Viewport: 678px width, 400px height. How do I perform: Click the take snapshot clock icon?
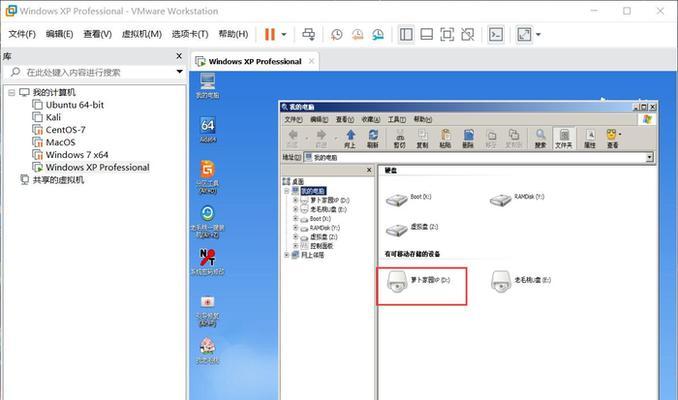pyautogui.click(x=336, y=35)
